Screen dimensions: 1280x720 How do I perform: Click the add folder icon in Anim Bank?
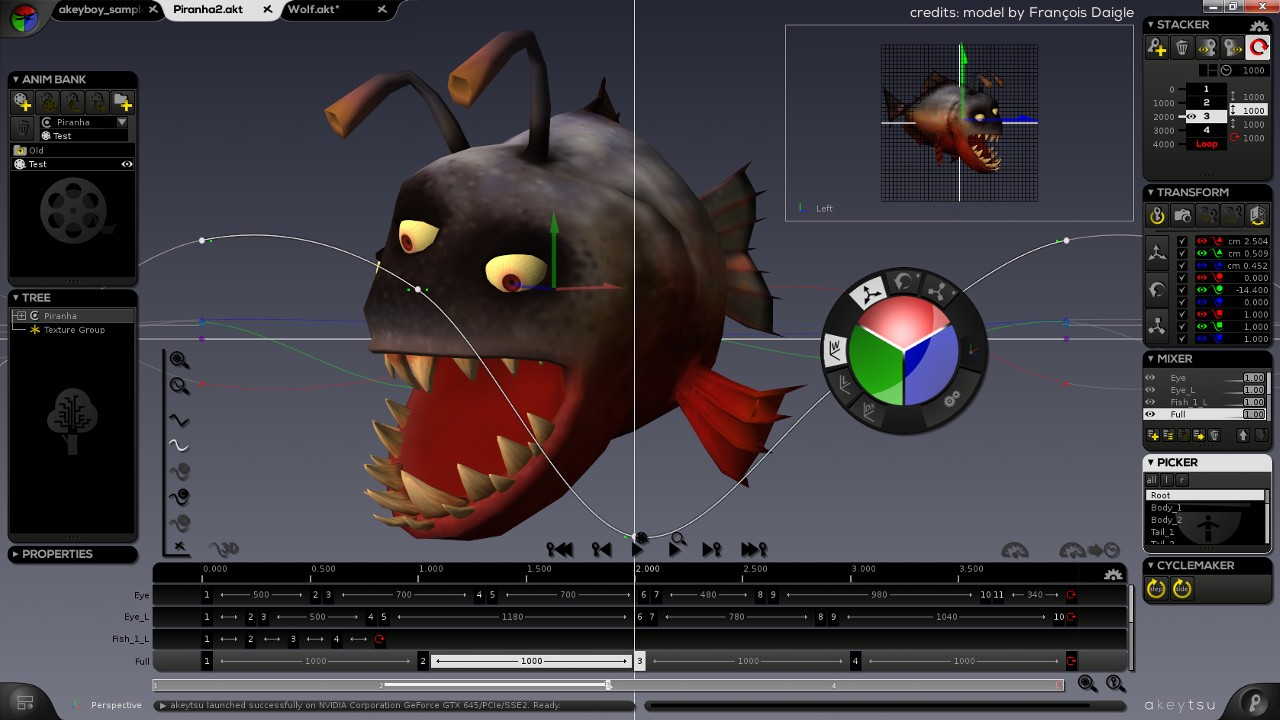[x=123, y=102]
